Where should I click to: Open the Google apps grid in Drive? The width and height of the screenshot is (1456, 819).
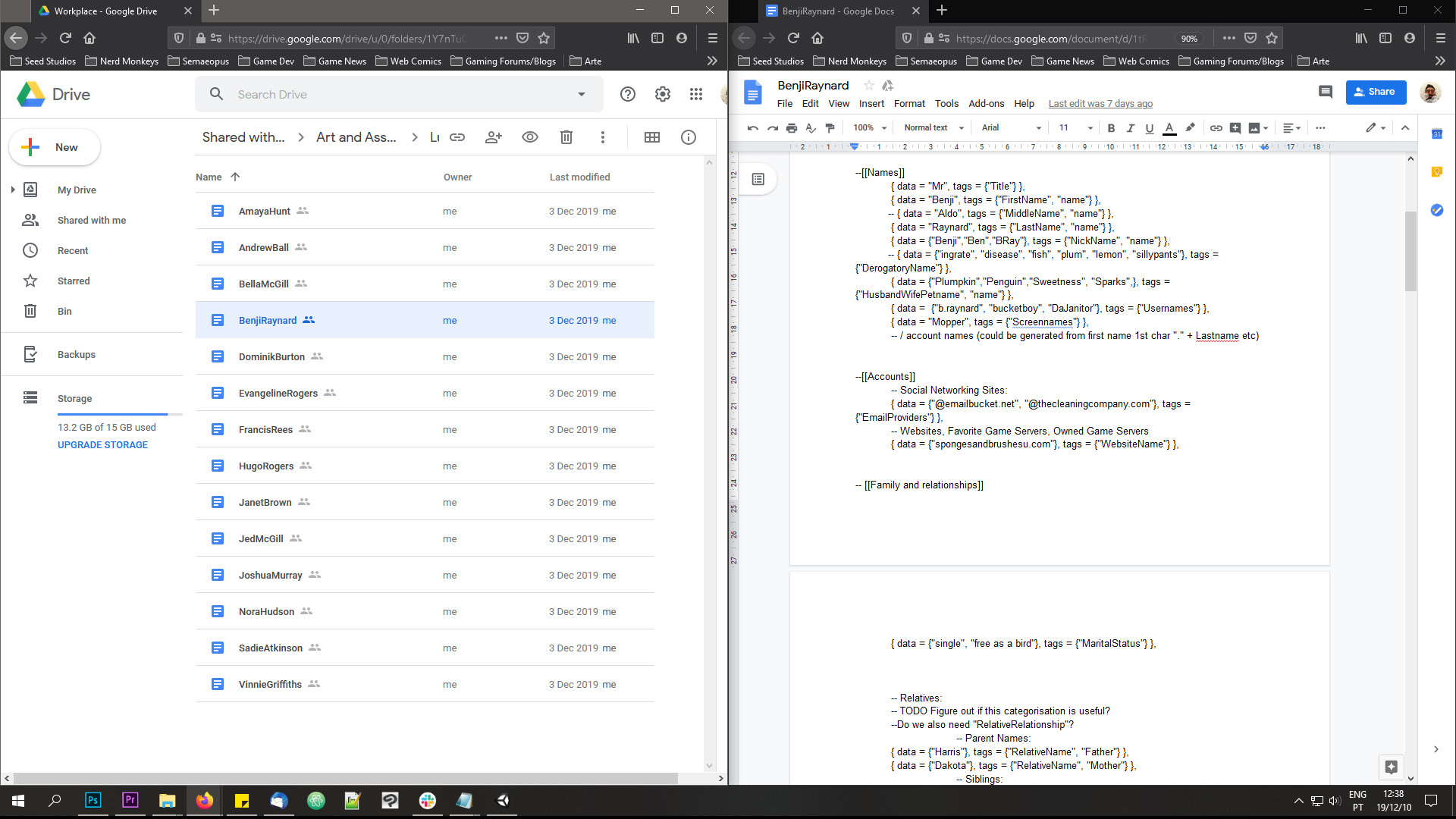tap(695, 94)
